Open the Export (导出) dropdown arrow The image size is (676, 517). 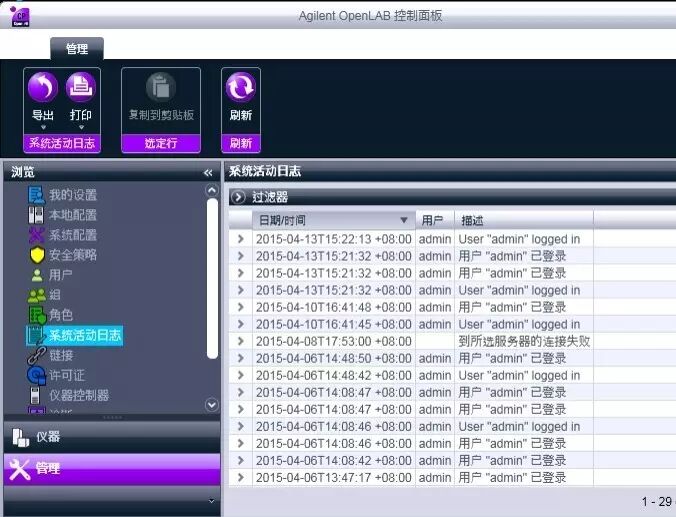43,128
